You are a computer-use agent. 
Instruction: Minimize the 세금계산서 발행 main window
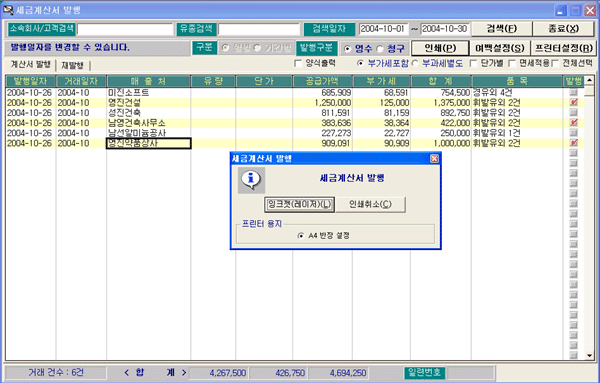point(561,10)
